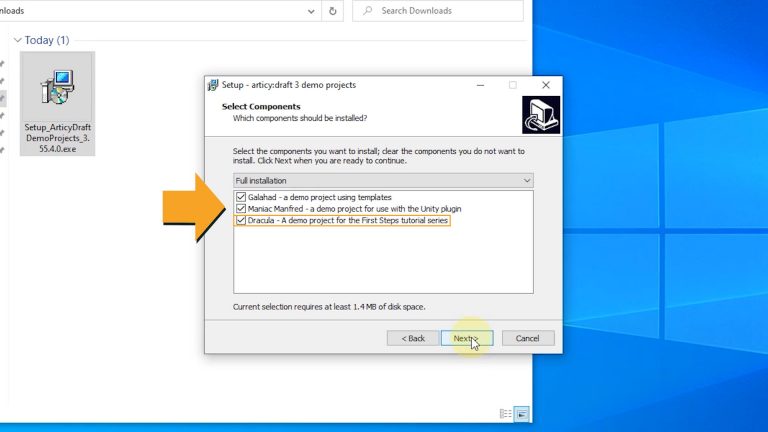Image resolution: width=768 pixels, height=432 pixels.
Task: Switch Explorer to details view
Action: click(505, 414)
